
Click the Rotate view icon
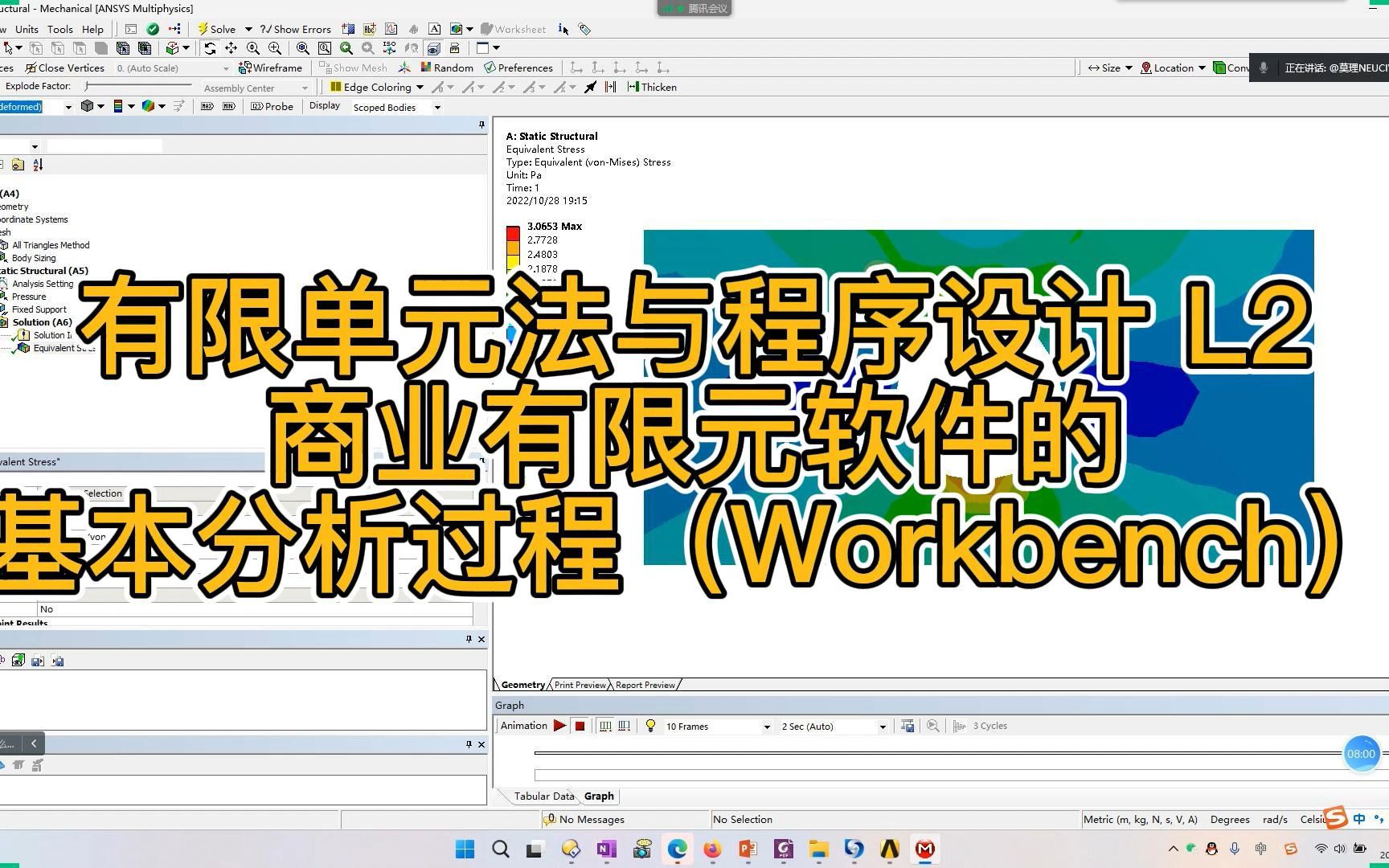point(210,48)
